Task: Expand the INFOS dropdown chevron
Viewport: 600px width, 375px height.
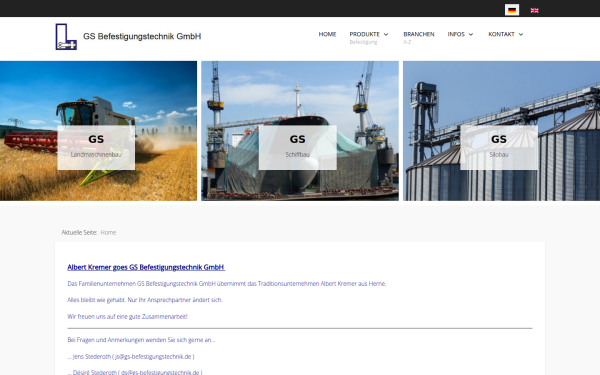Action: coord(471,34)
